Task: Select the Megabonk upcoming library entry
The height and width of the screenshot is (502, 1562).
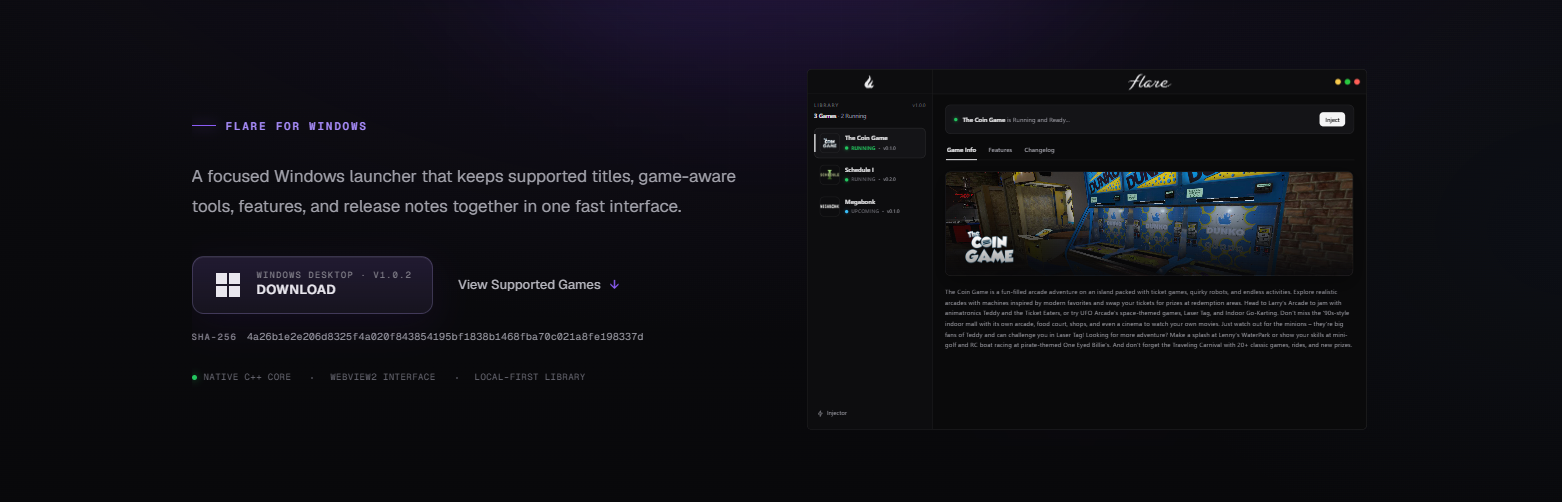Action: 869,206
